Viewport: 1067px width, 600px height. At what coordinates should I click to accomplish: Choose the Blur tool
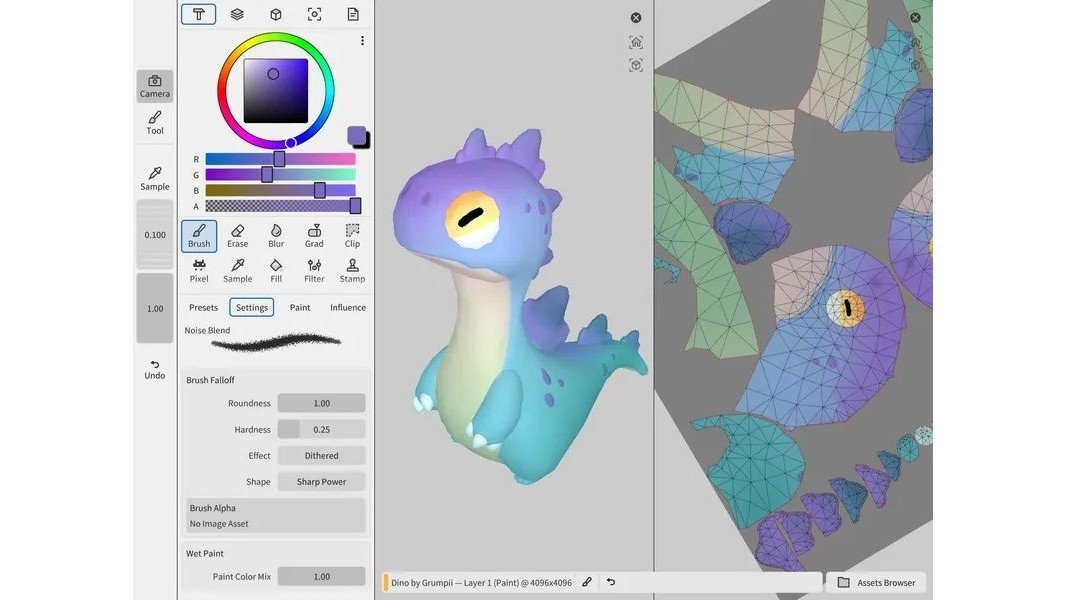coord(276,236)
